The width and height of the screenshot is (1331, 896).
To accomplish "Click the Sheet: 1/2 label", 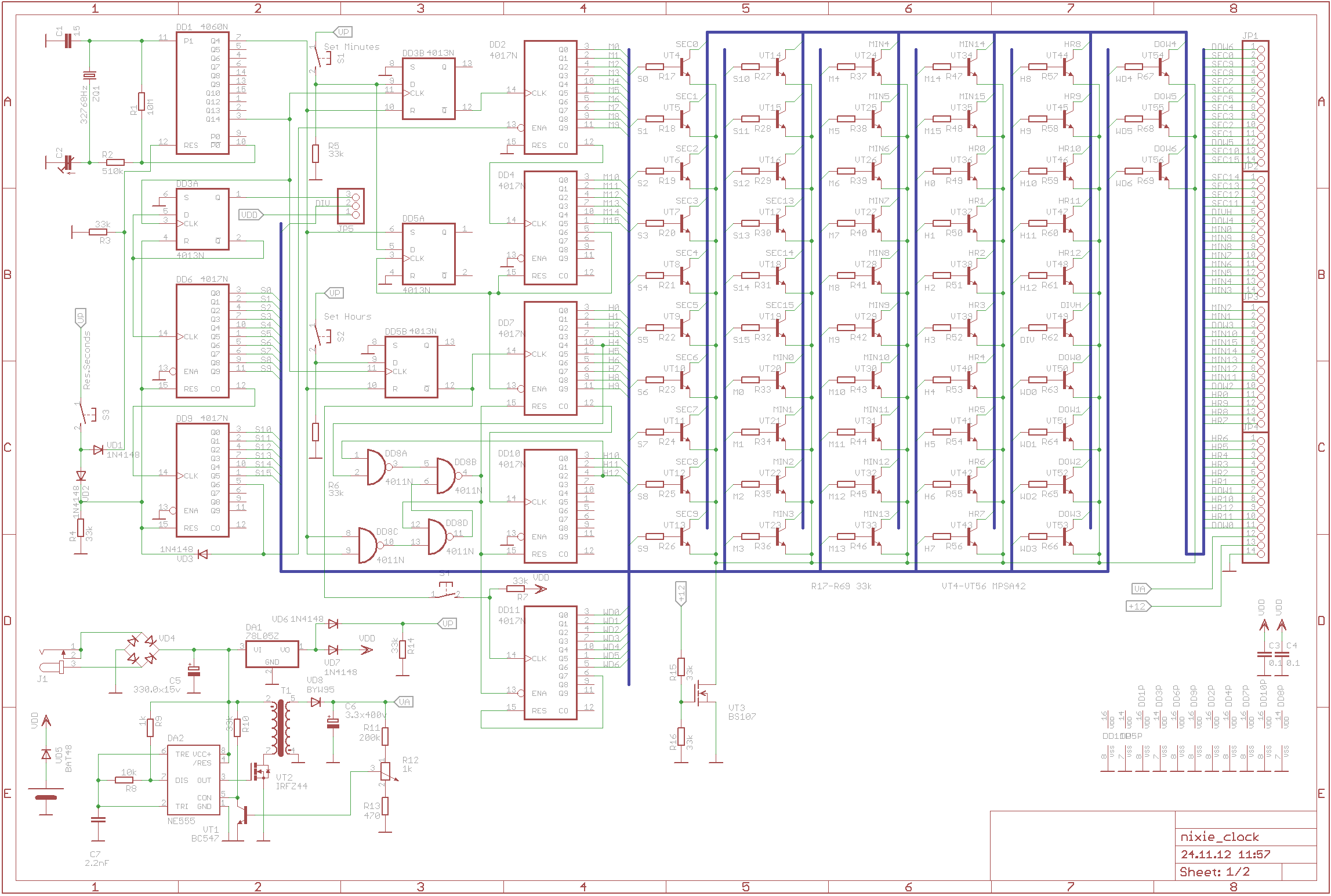I will click(x=1214, y=872).
